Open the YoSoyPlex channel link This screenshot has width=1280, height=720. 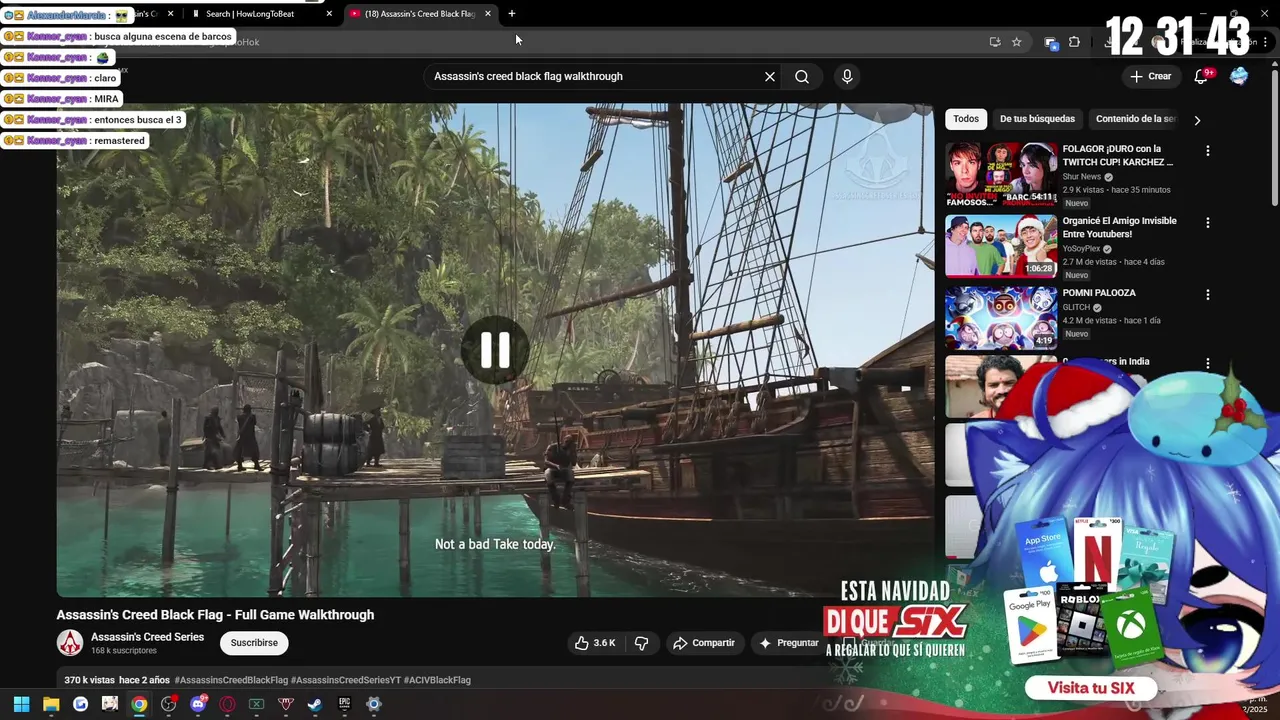[1081, 249]
